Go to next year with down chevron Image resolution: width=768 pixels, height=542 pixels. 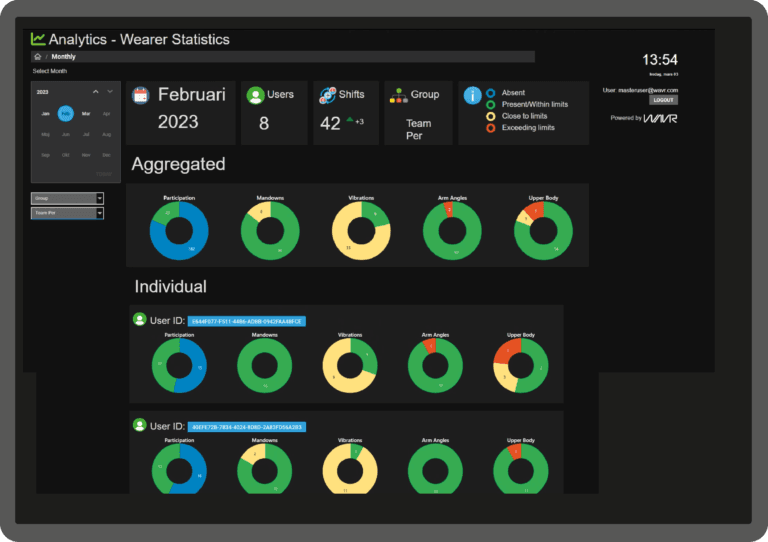pos(110,91)
